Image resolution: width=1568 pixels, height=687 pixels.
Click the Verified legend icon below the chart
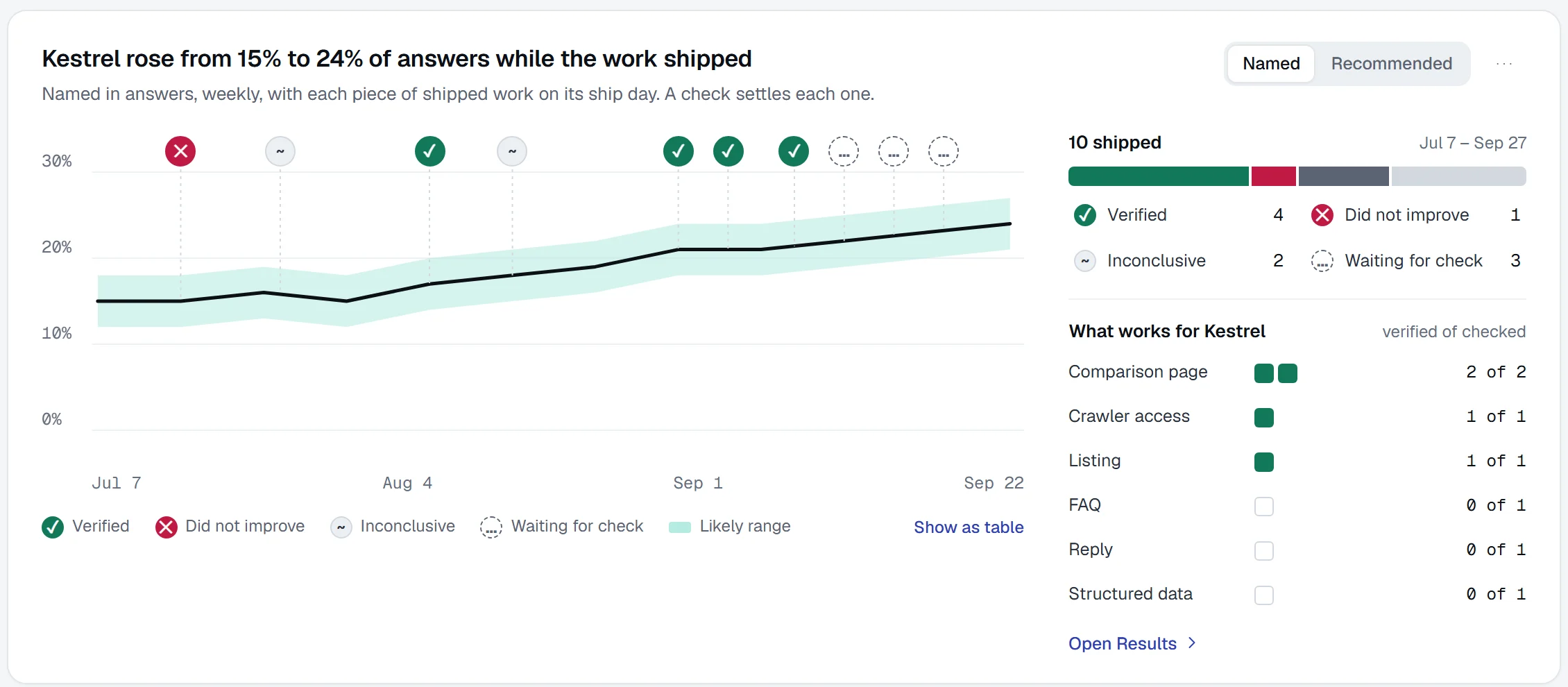(x=53, y=527)
